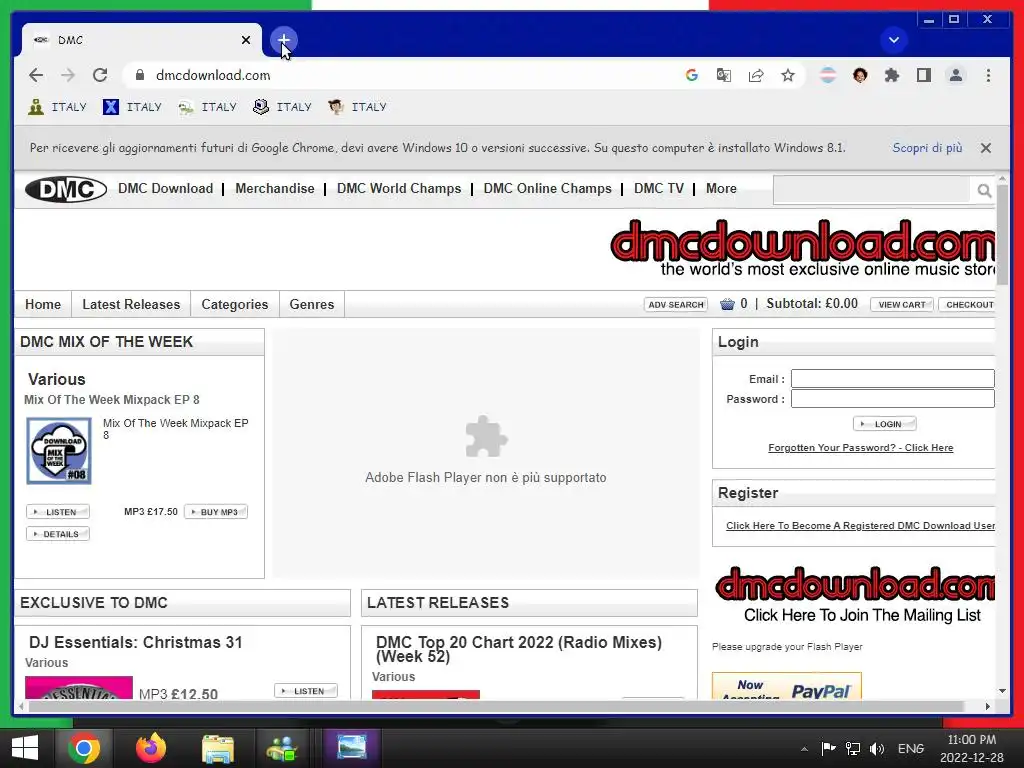
Task: Open first ITALY bookmark with people icon
Action: (x=57, y=106)
